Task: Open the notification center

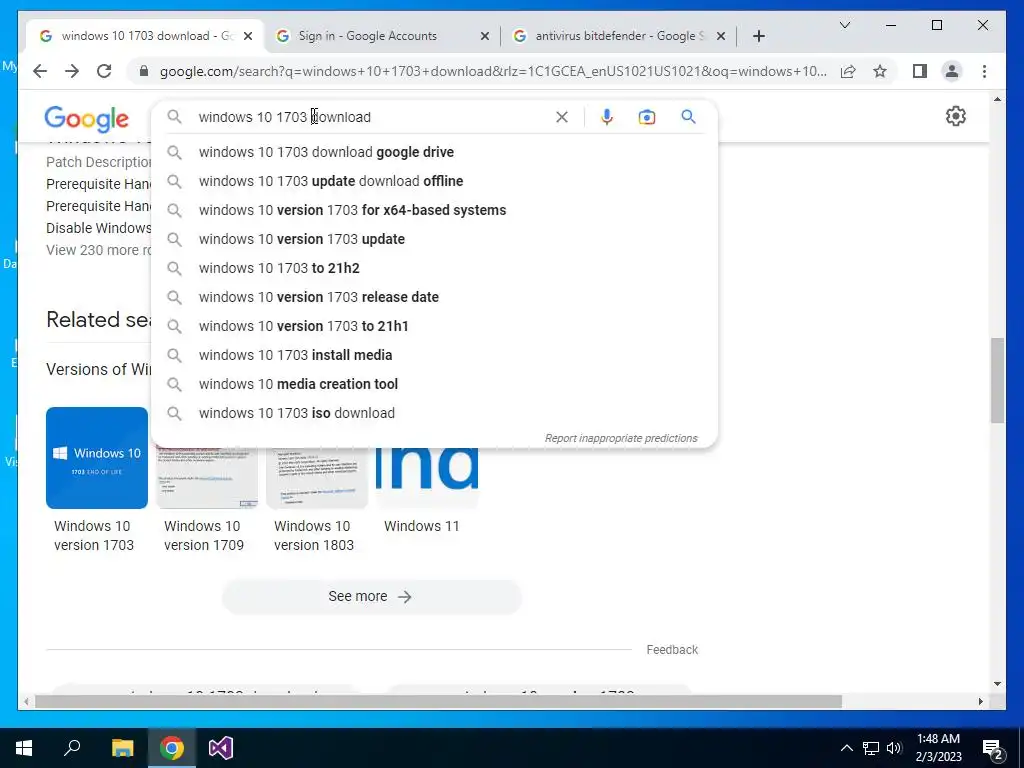Action: coord(993,748)
